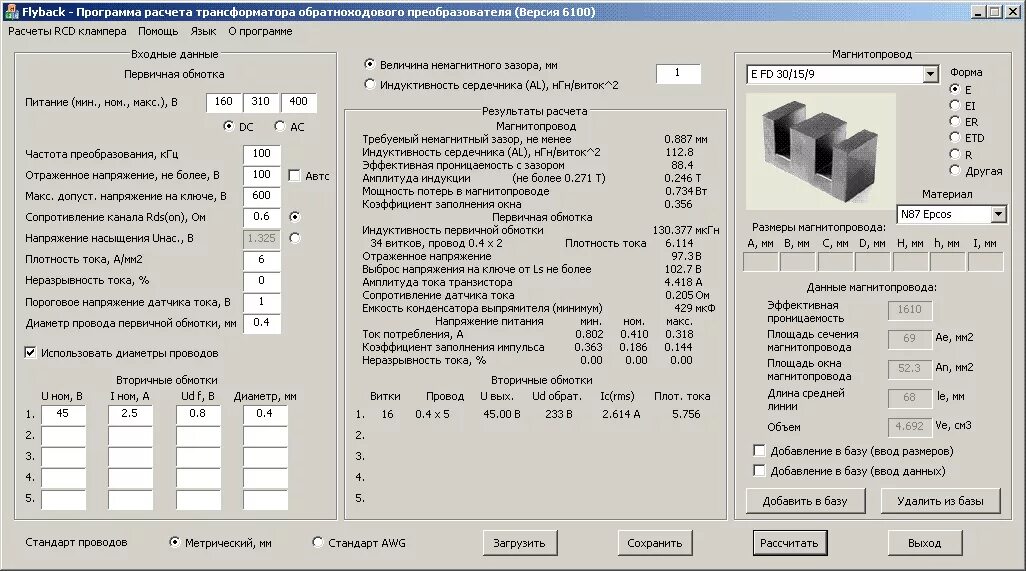Open the Расчеты RCD клампера menu
The image size is (1026, 571).
tap(67, 31)
